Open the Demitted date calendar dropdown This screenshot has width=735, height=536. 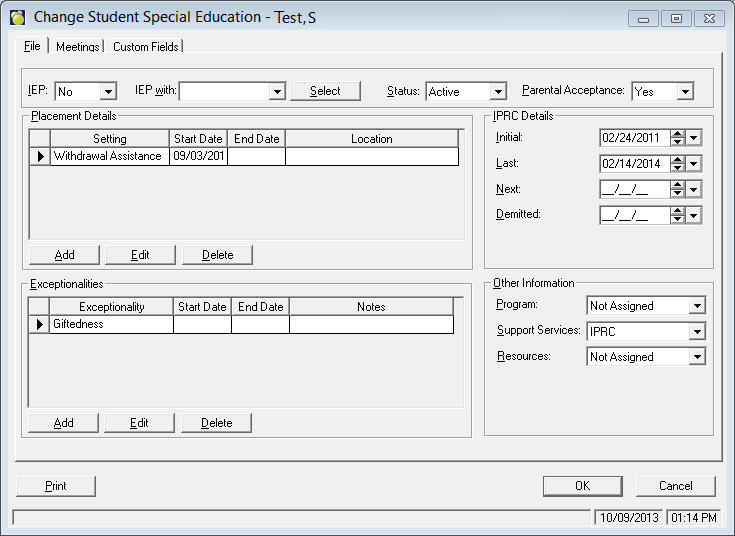(694, 215)
